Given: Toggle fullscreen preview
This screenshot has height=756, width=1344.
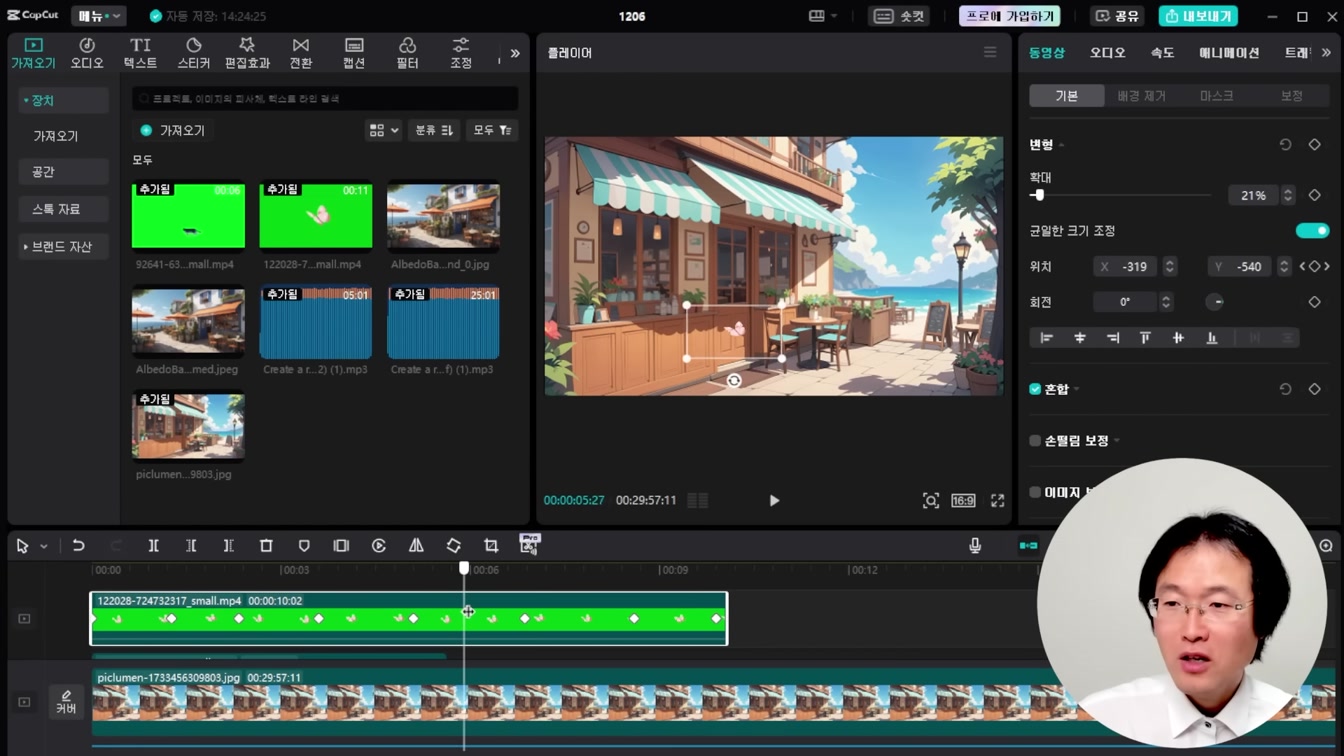Looking at the screenshot, I should click(x=997, y=501).
